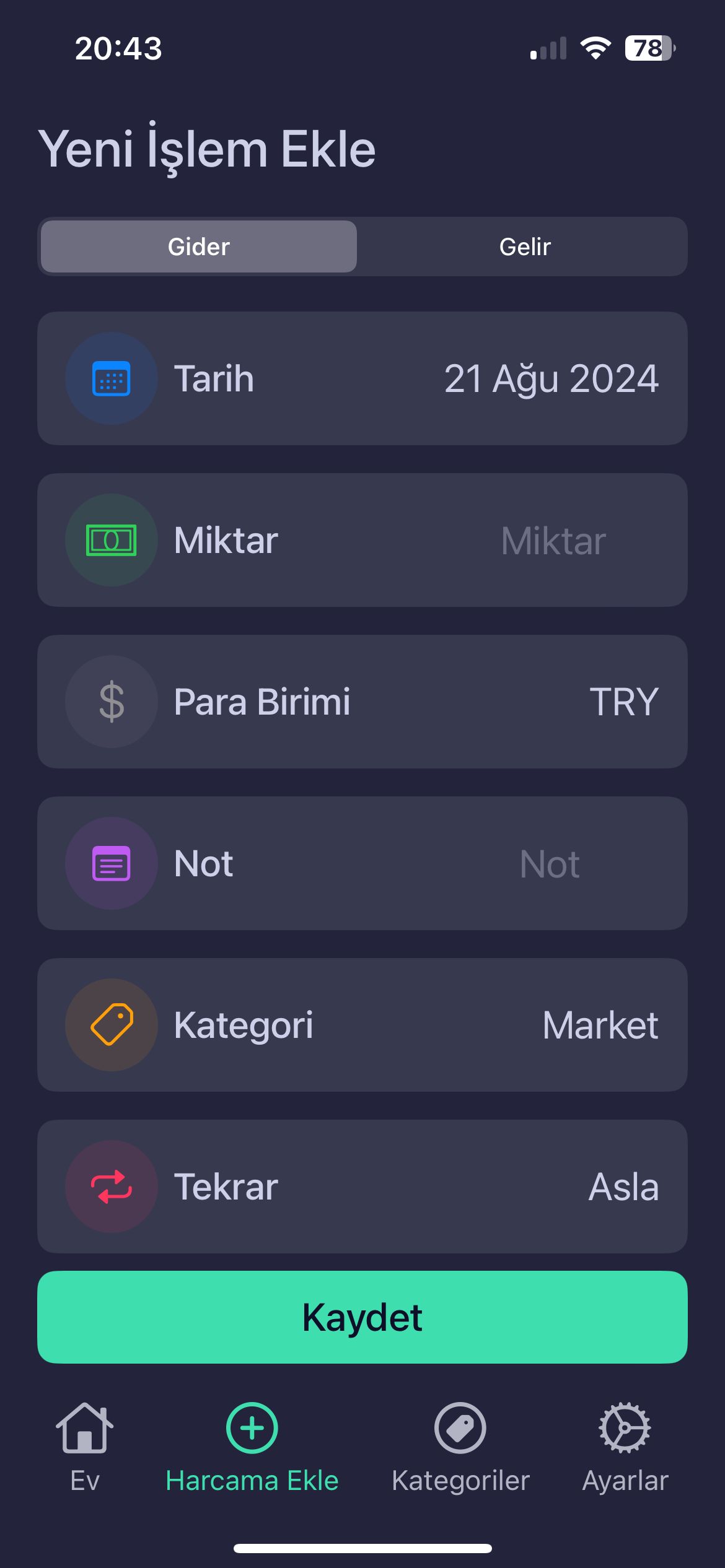Screen dimensions: 725x1568
Task: Focus the Not text input field
Action: (550, 864)
